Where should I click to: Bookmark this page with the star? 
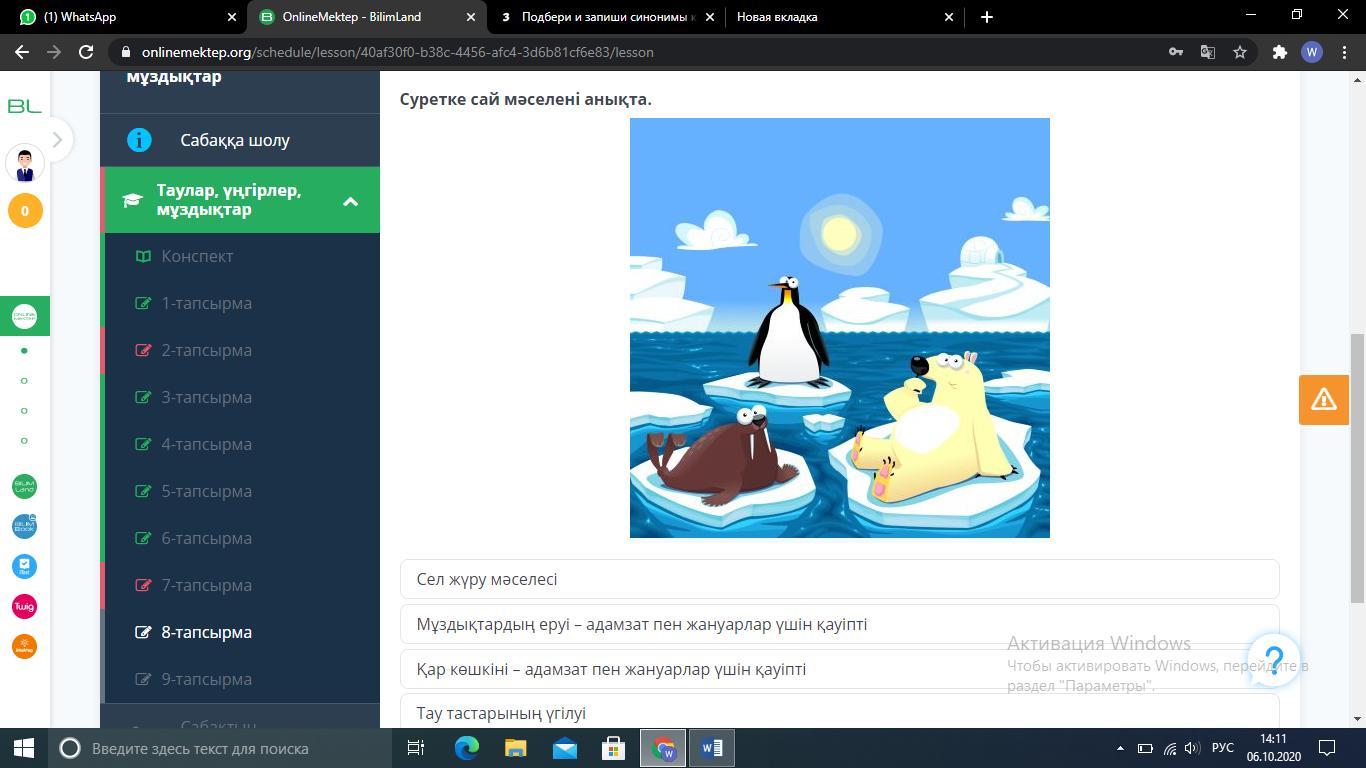[1240, 52]
